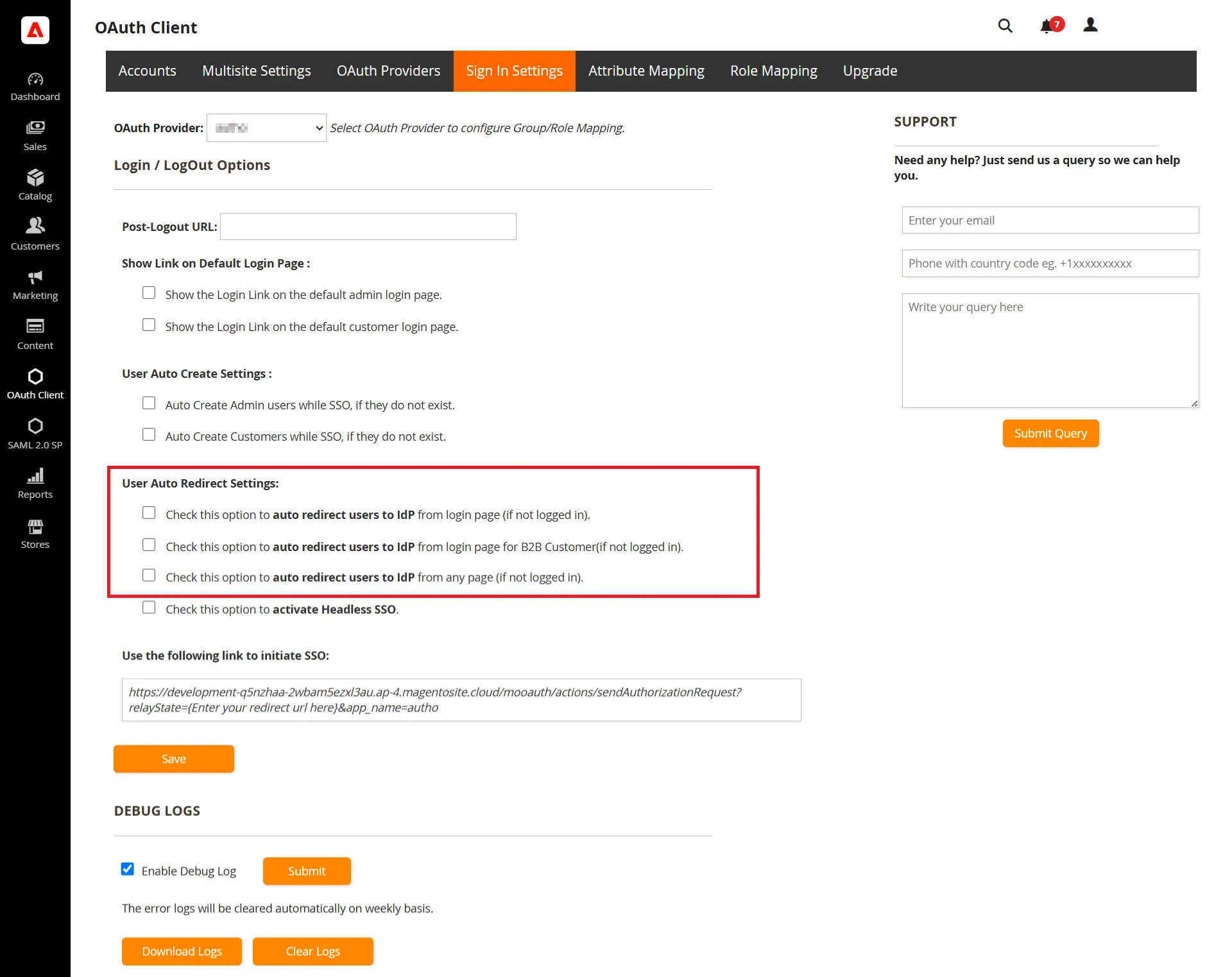Click Download Logs button
Screen dimensions: 1232x977
tap(182, 951)
